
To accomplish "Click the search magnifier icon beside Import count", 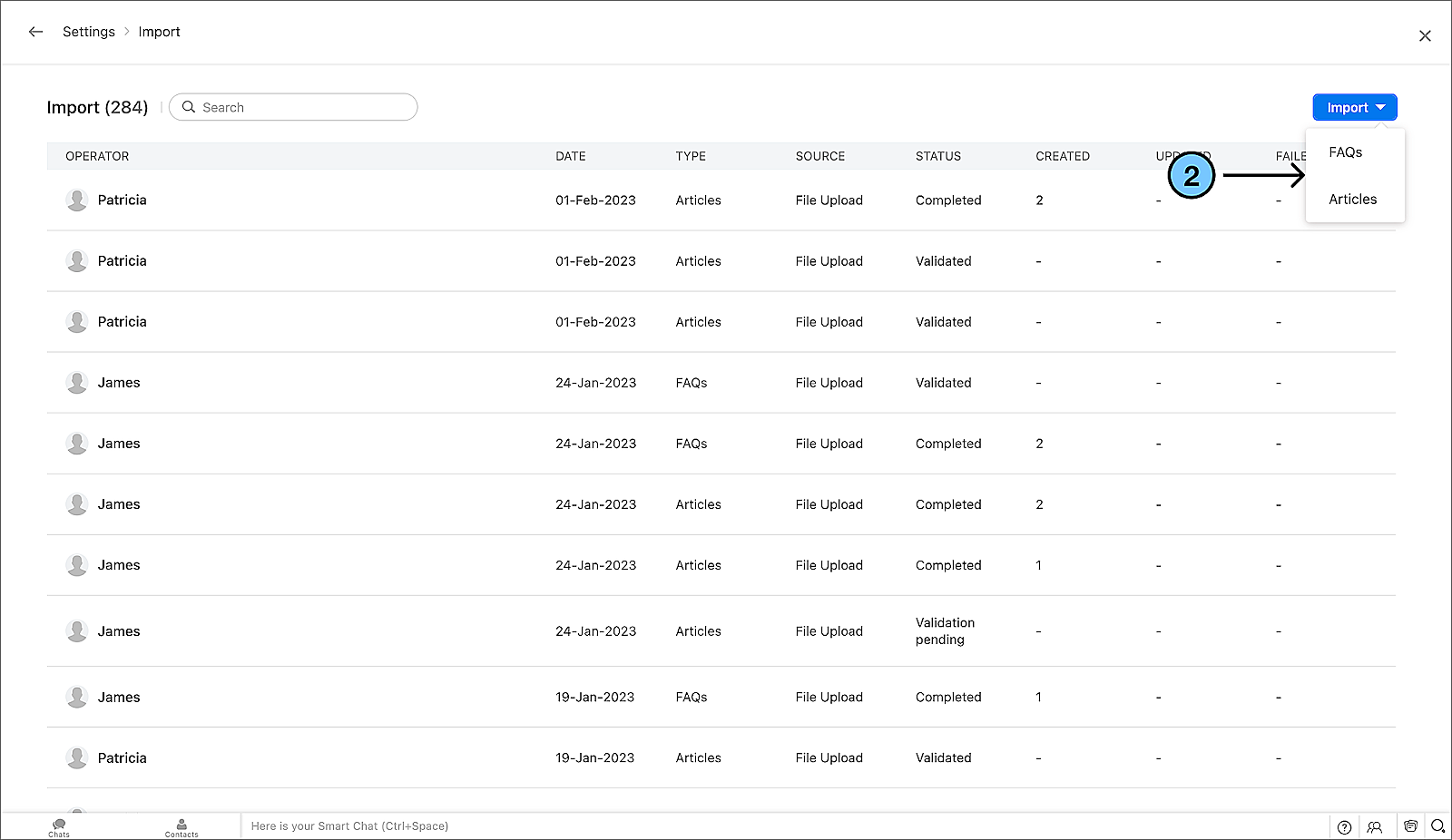I will tap(189, 107).
